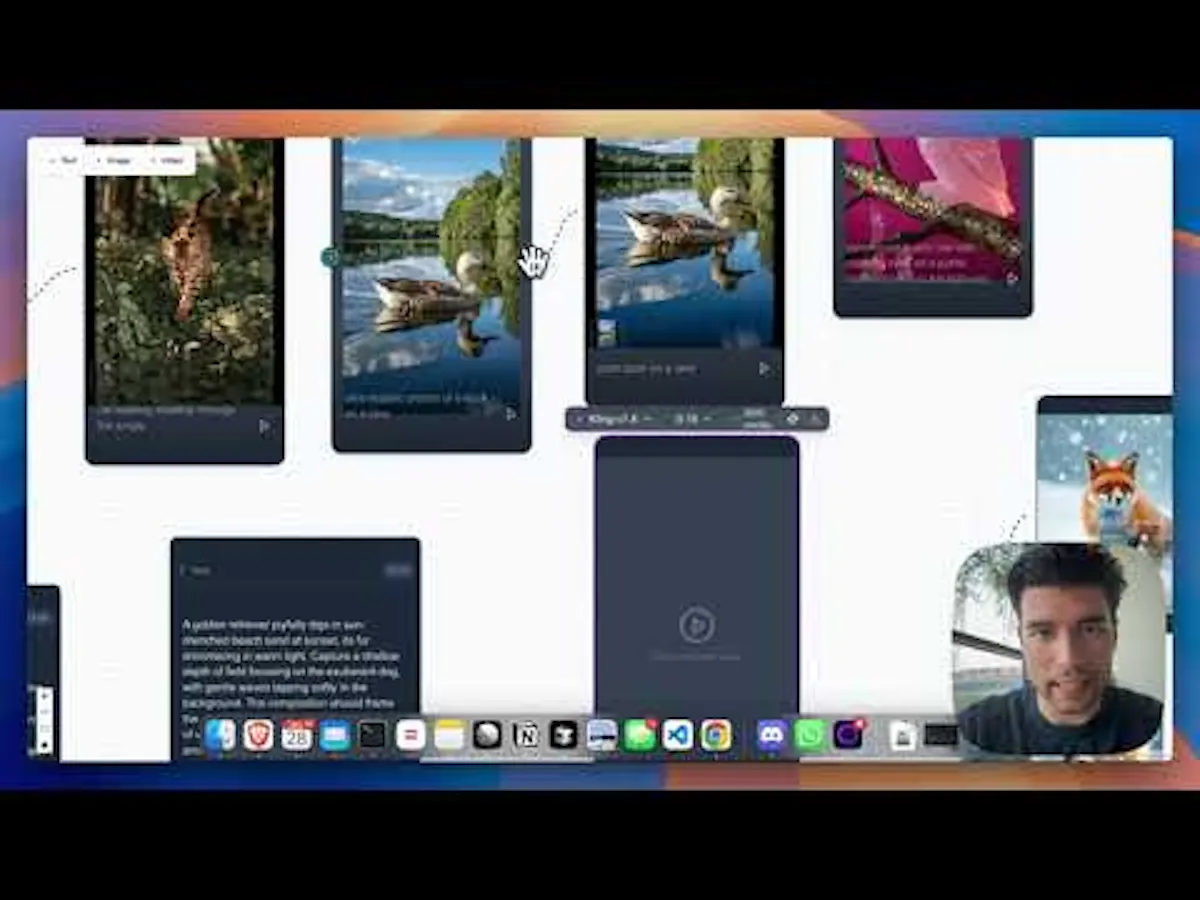
Task: Open WhatsApp from the dock
Action: pyautogui.click(x=810, y=735)
